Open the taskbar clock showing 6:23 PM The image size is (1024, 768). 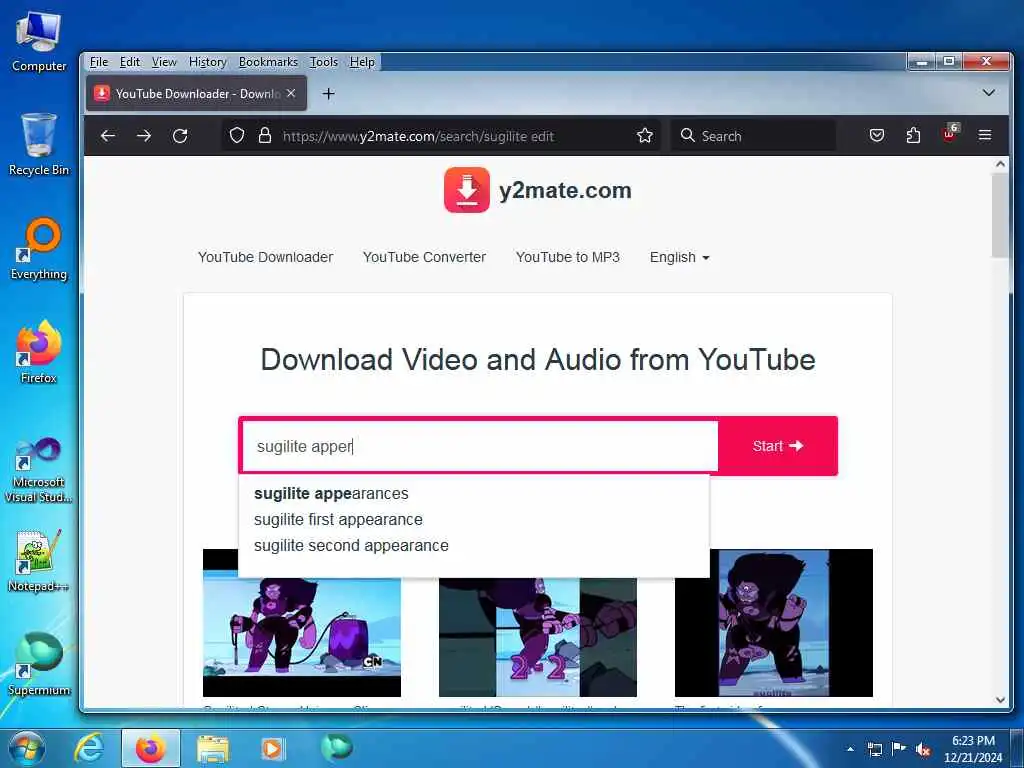click(973, 749)
